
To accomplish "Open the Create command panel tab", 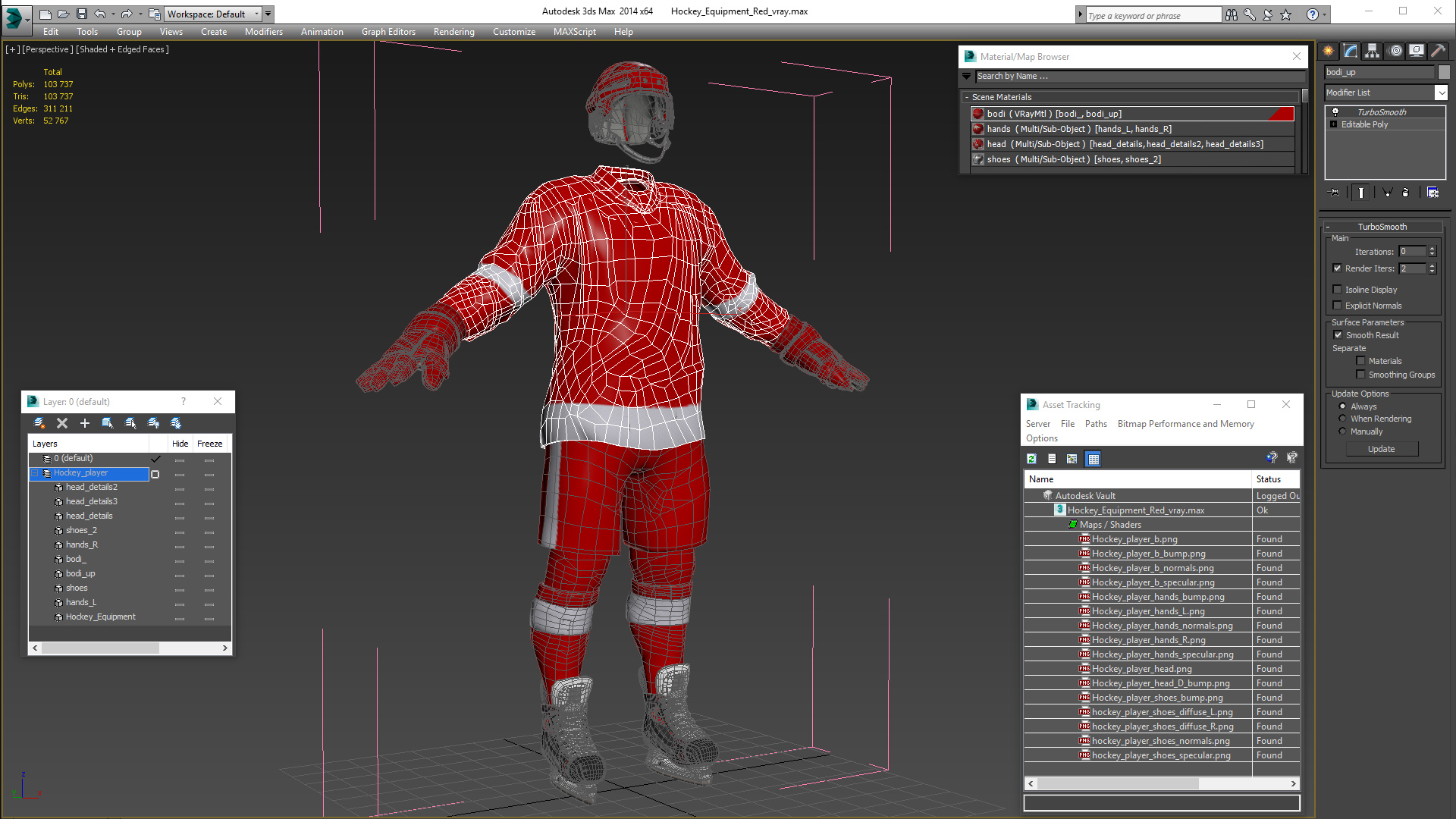I will coord(1329,51).
